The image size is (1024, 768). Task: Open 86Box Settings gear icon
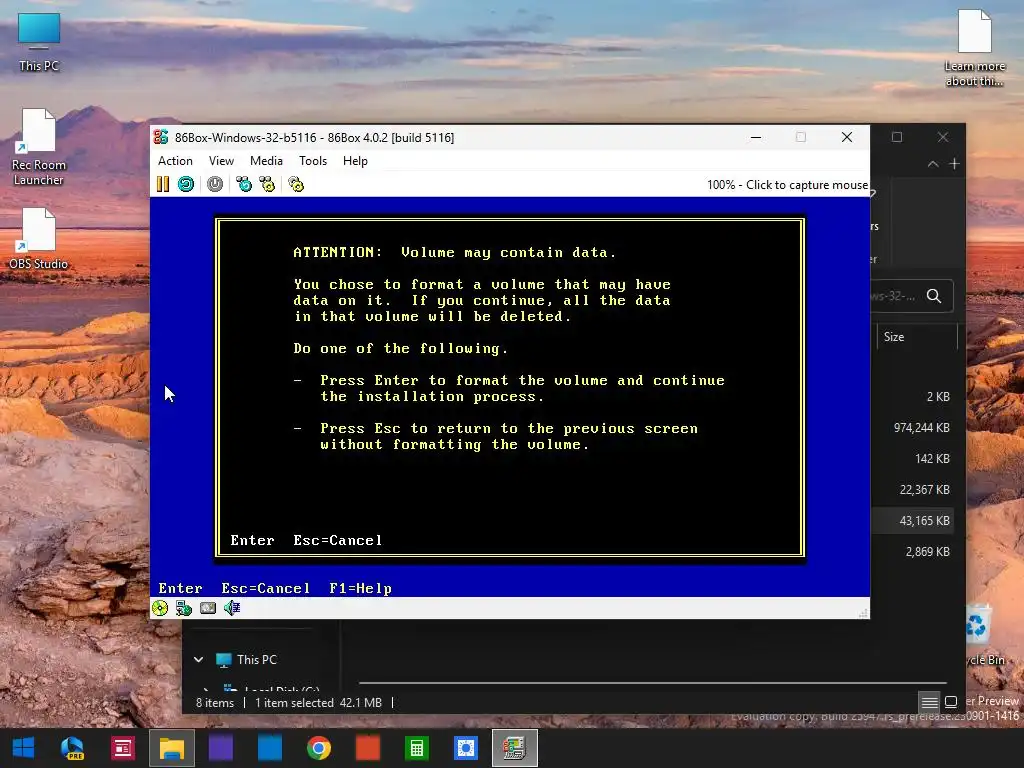click(x=296, y=184)
